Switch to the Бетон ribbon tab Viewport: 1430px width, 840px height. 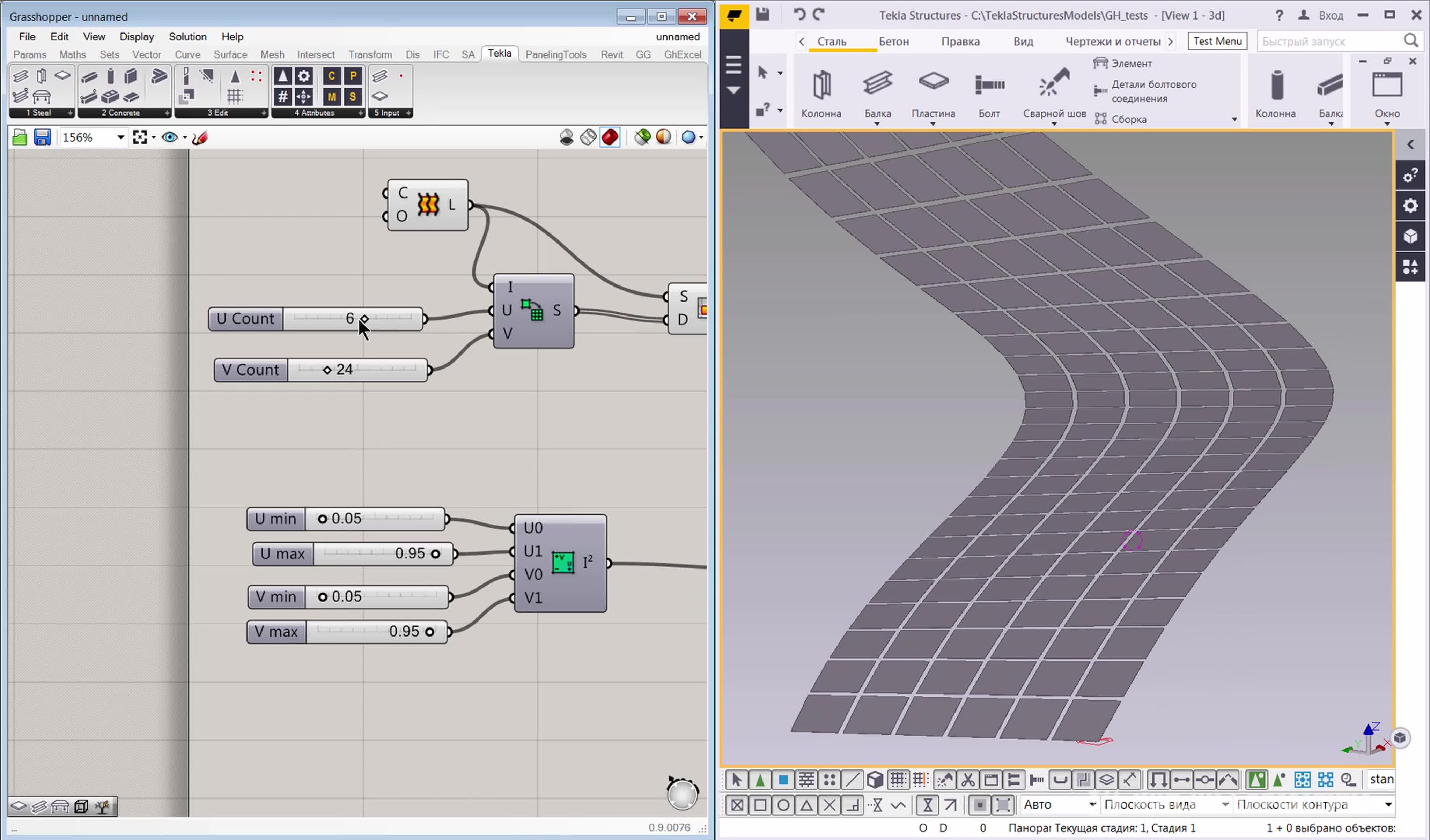point(893,42)
